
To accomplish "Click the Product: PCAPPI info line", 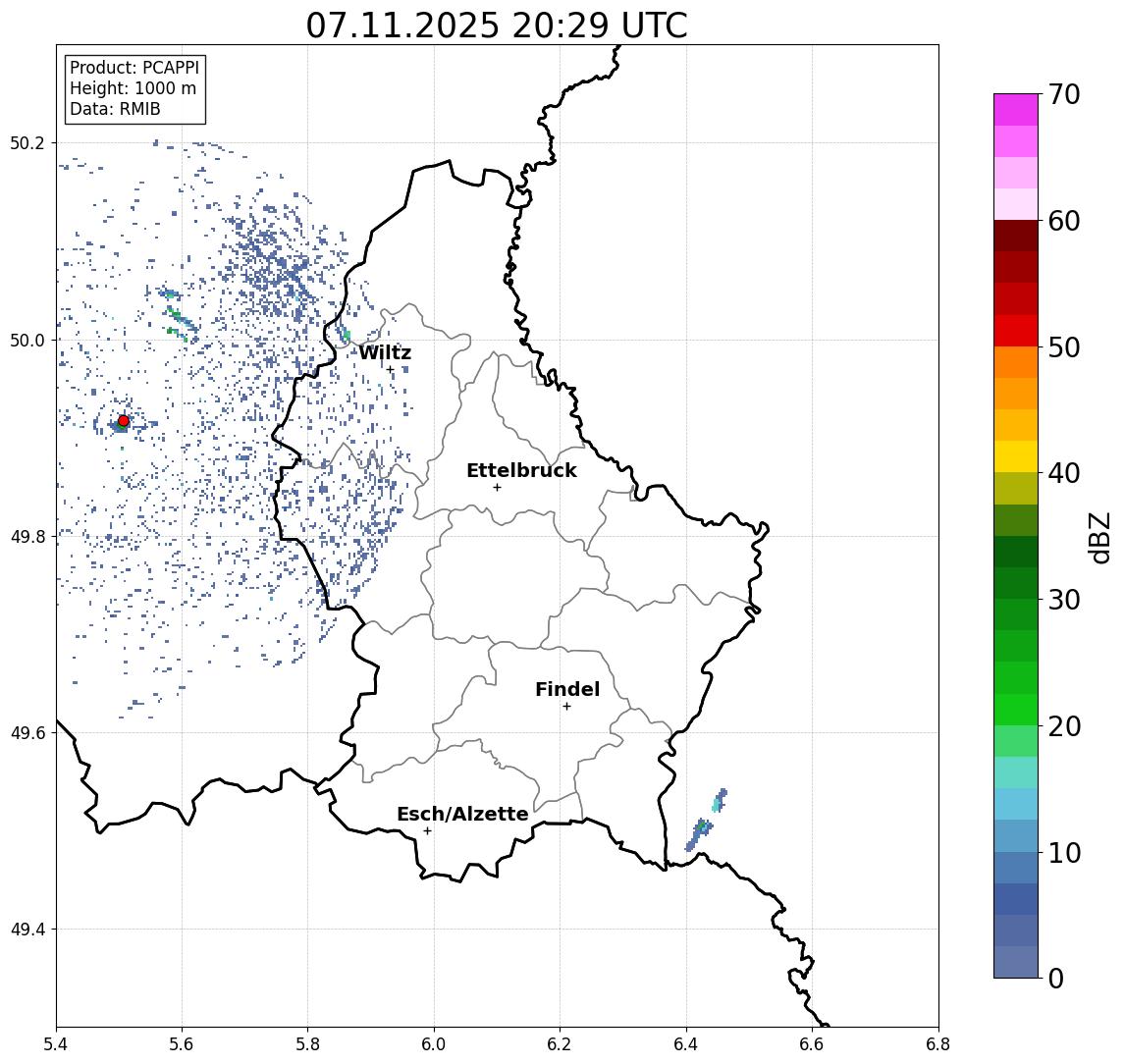I will point(134,68).
